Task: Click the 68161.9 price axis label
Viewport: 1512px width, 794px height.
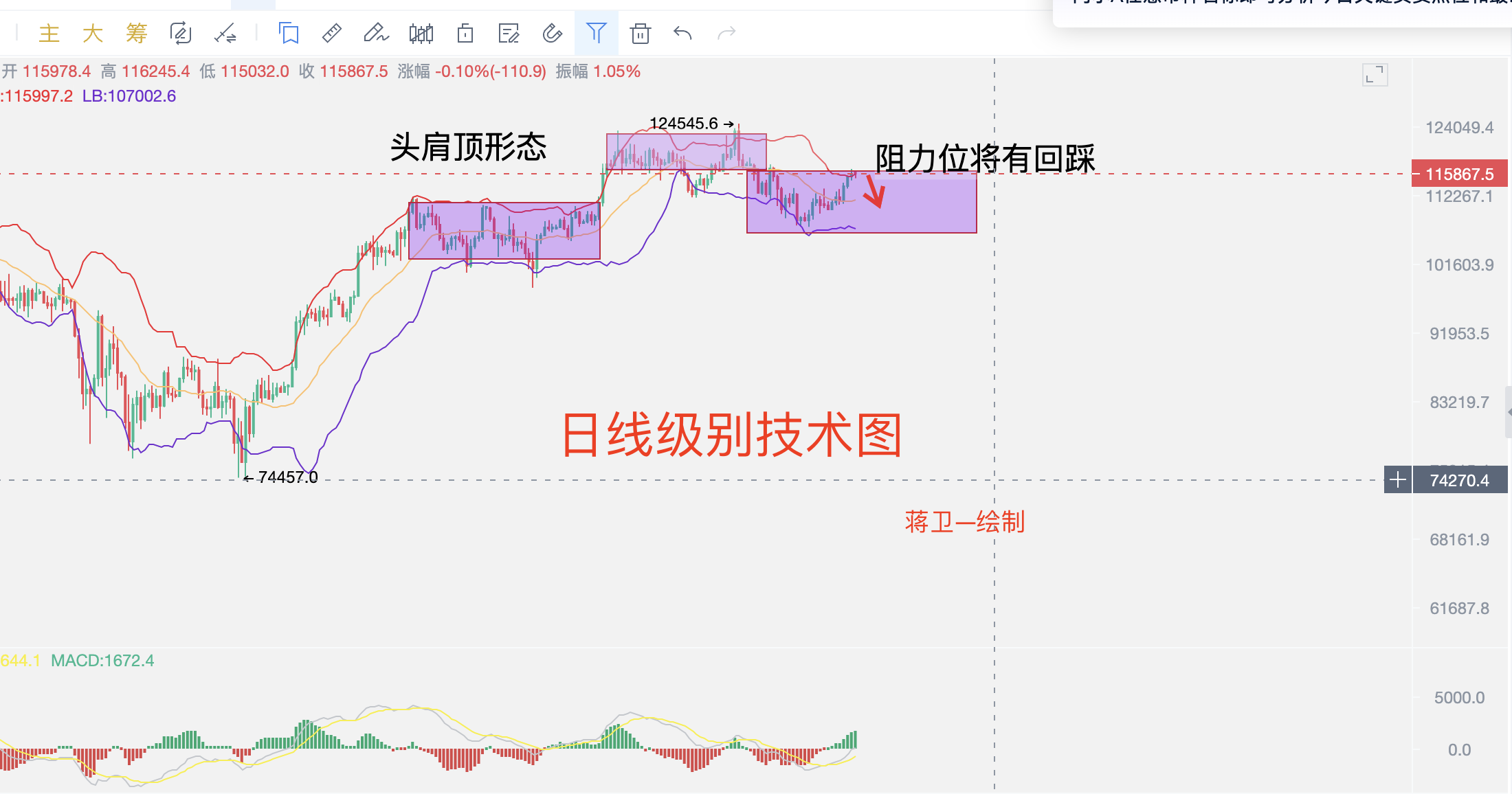Action: click(x=1460, y=540)
